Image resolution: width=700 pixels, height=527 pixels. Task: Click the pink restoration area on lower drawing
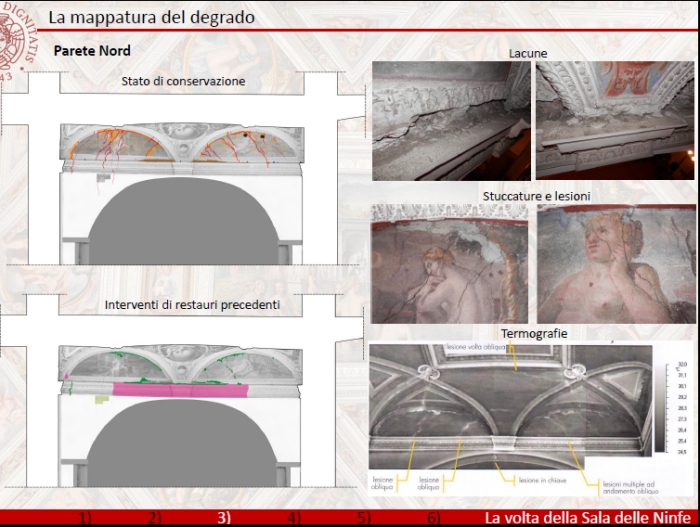coord(180,389)
